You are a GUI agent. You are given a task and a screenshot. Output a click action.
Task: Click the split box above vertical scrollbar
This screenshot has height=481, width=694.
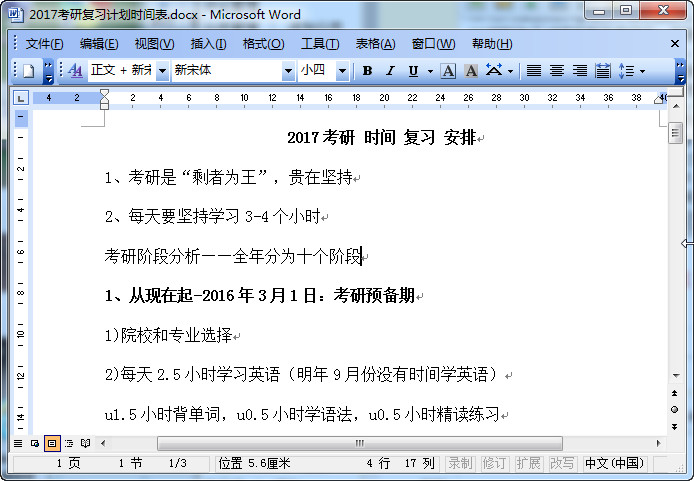(x=675, y=92)
